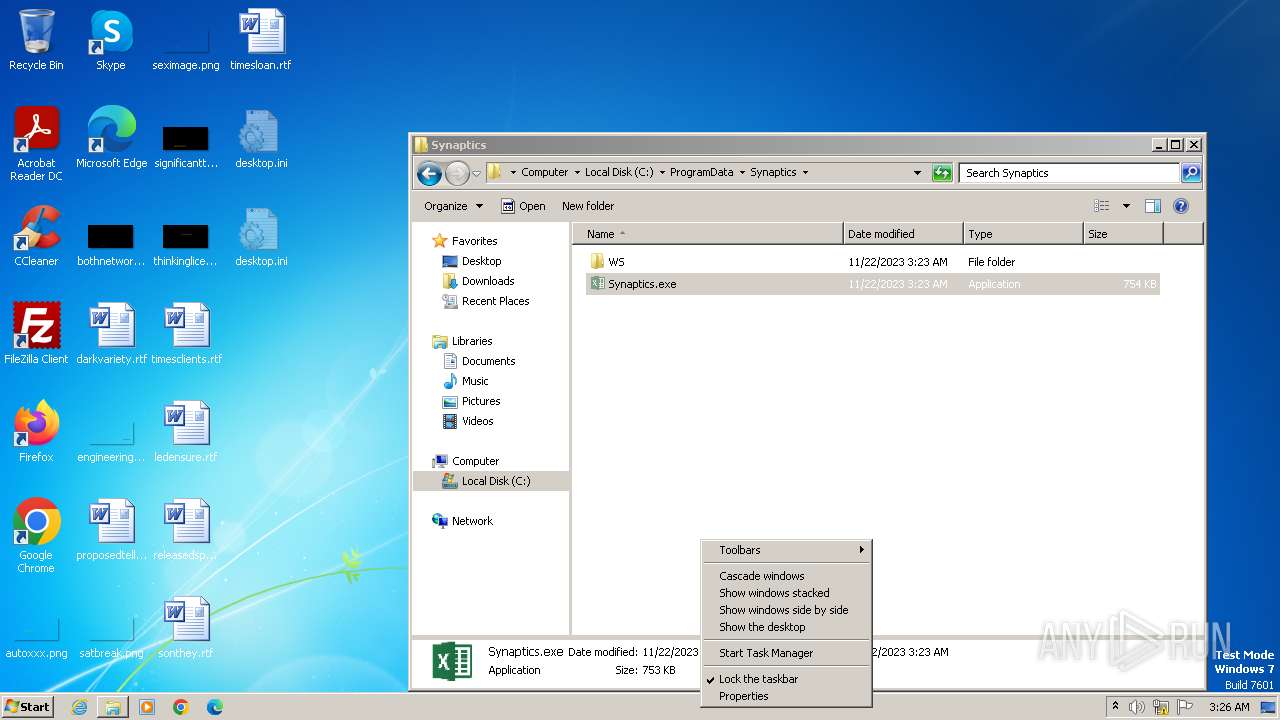Launch Firefox from the desktop
This screenshot has width=1280, height=720.
click(36, 432)
